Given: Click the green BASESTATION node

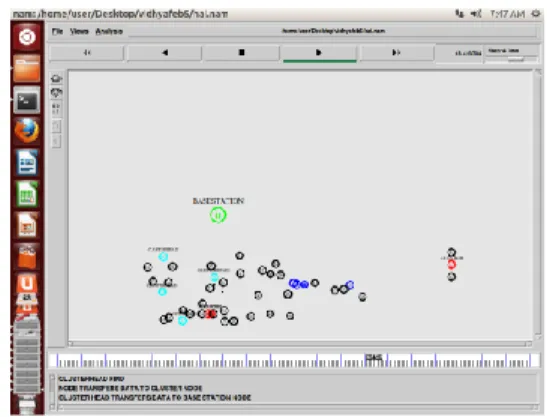Looking at the screenshot, I should click(218, 215).
